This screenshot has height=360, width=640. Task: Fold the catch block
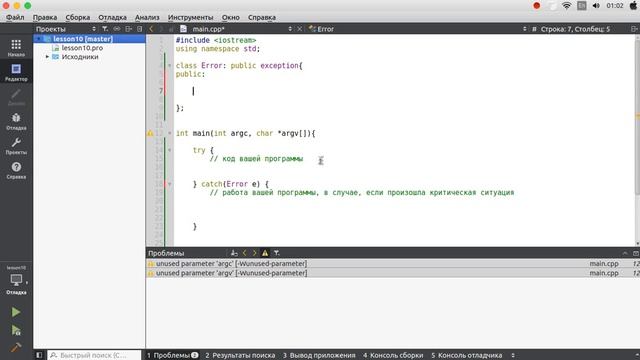click(170, 184)
